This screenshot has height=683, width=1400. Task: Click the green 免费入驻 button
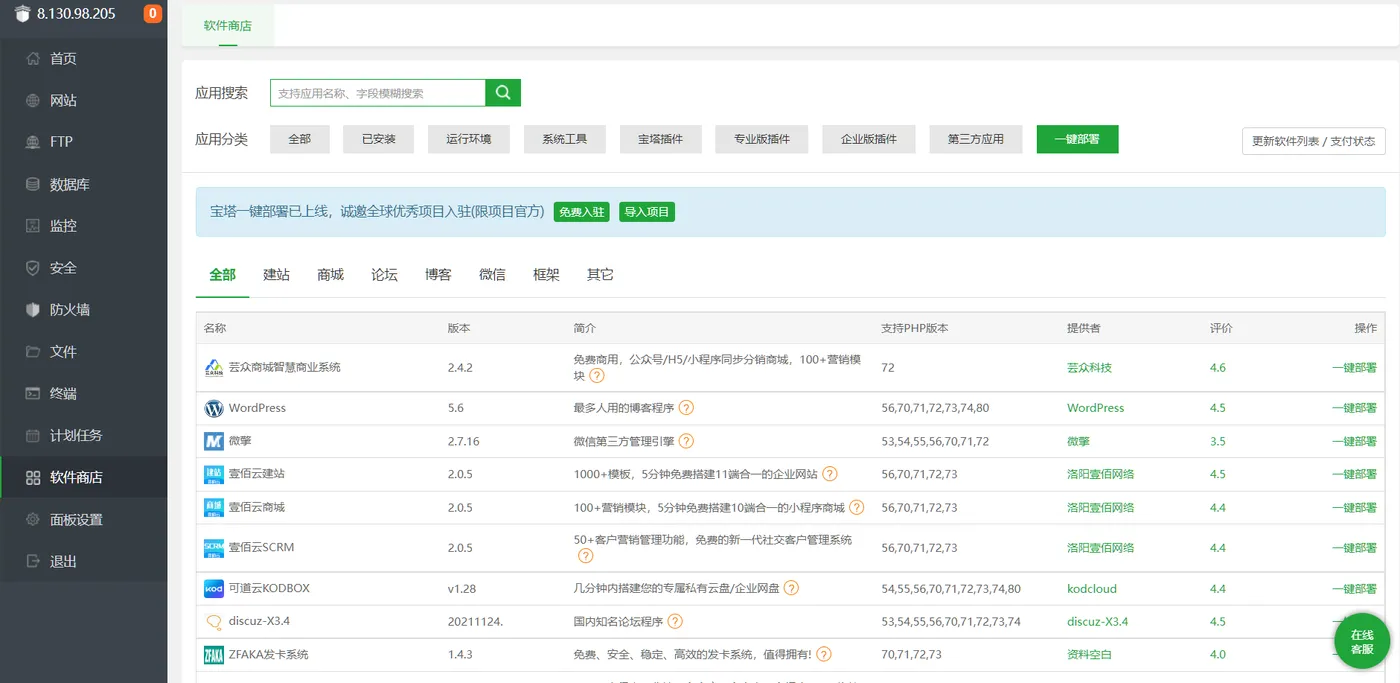(581, 212)
